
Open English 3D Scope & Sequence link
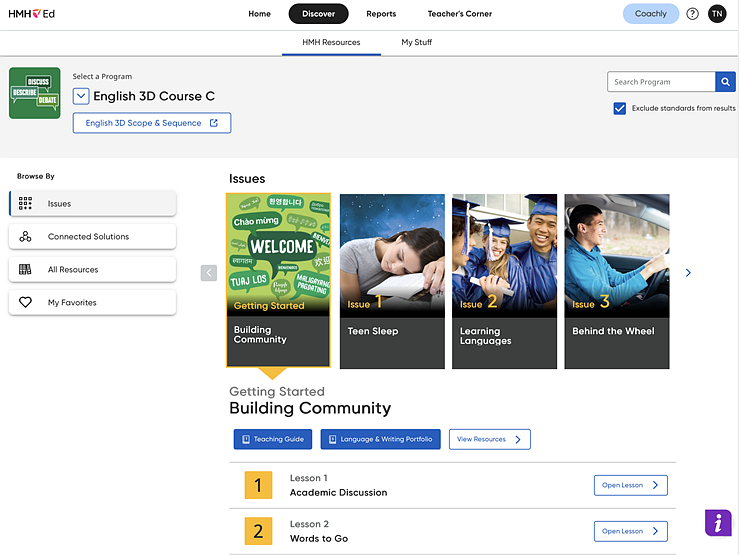(151, 123)
